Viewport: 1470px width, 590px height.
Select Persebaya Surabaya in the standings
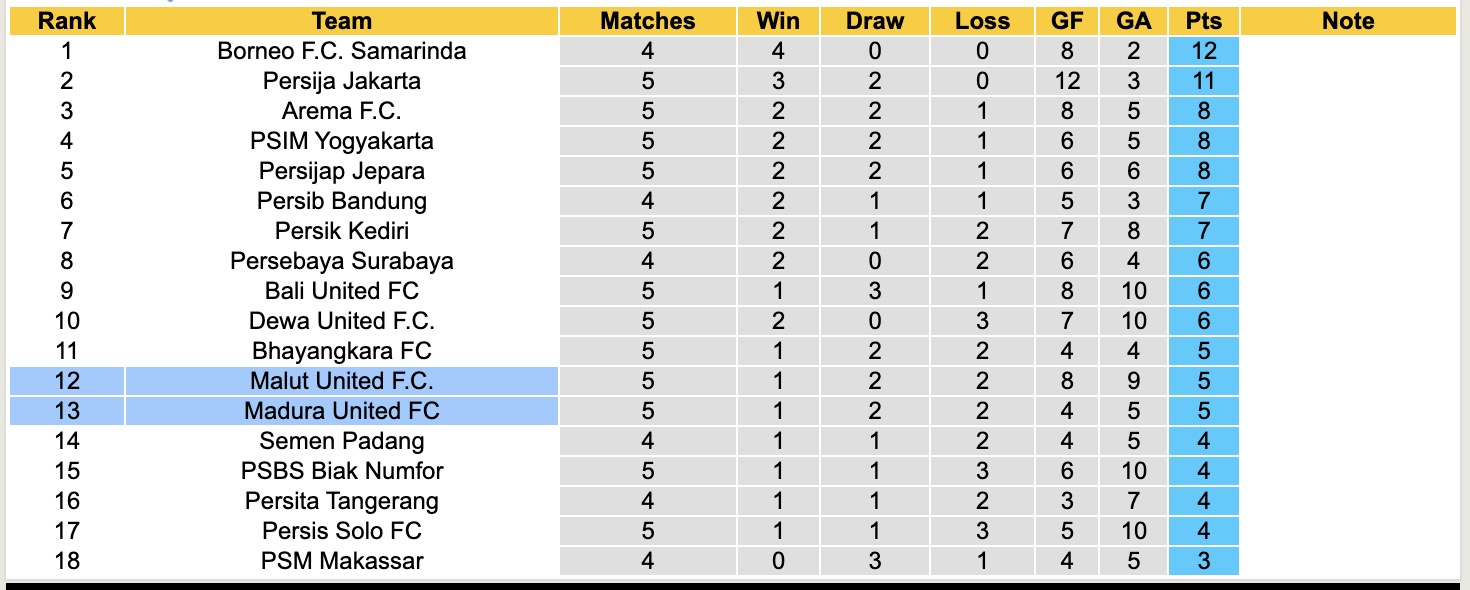pos(341,261)
